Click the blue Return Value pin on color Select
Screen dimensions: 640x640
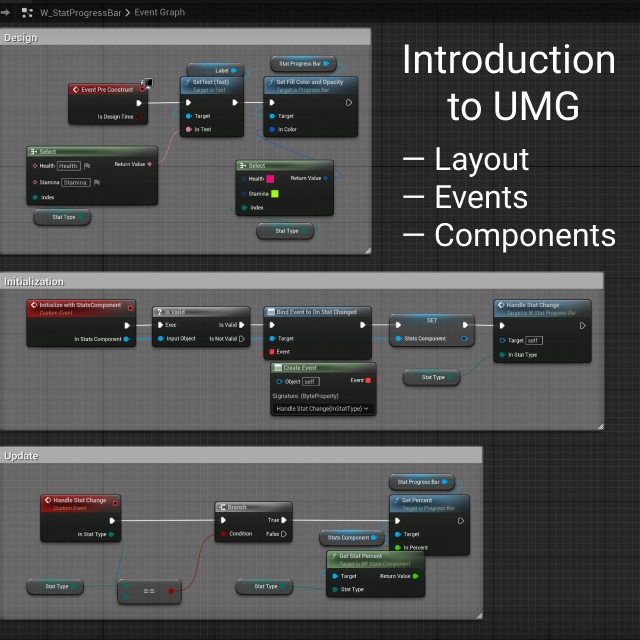(326, 178)
